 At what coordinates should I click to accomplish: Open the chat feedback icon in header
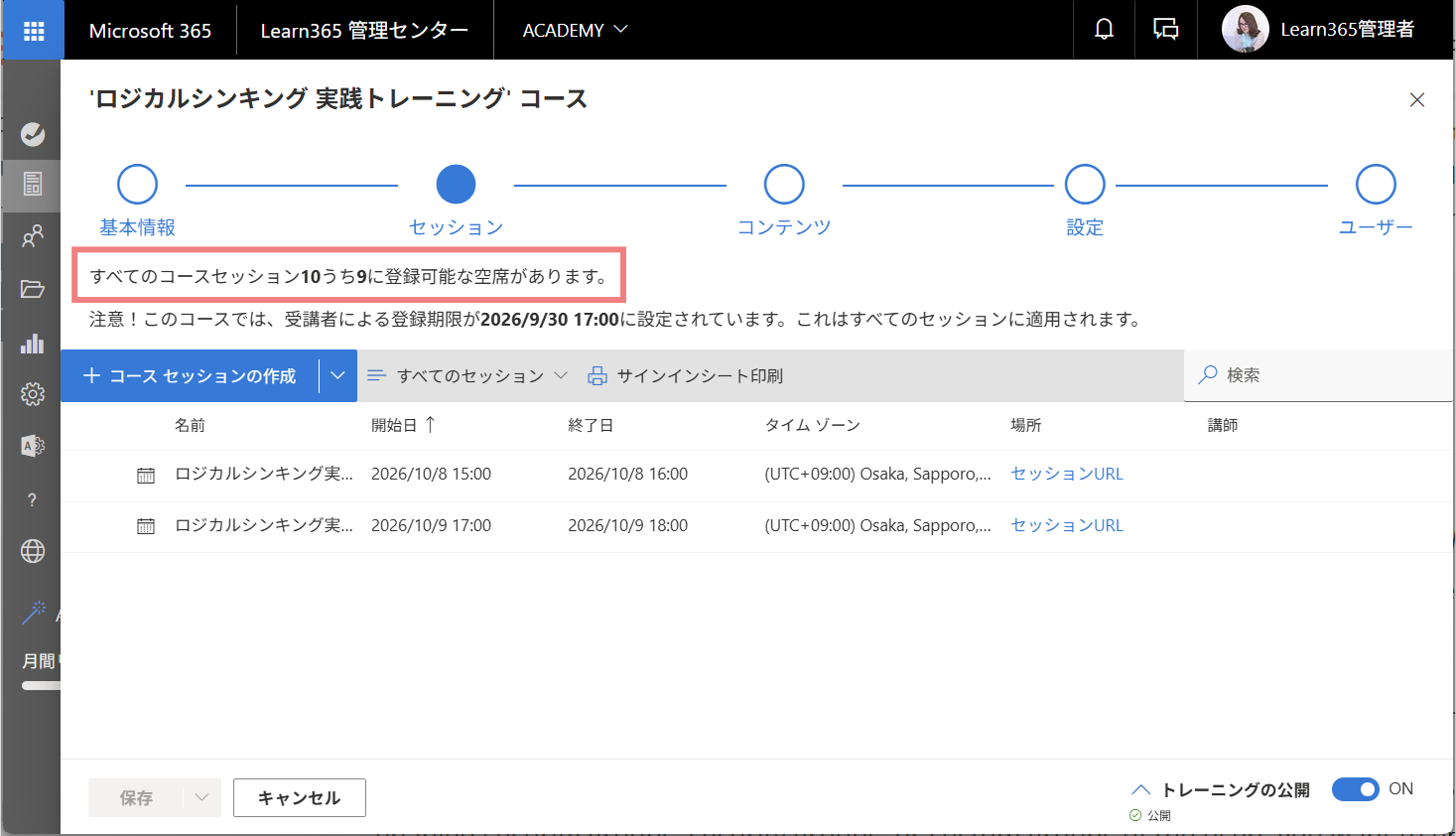click(x=1165, y=30)
